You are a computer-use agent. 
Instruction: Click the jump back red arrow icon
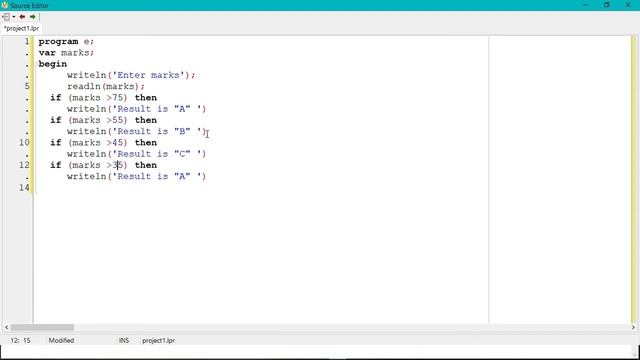22,17
